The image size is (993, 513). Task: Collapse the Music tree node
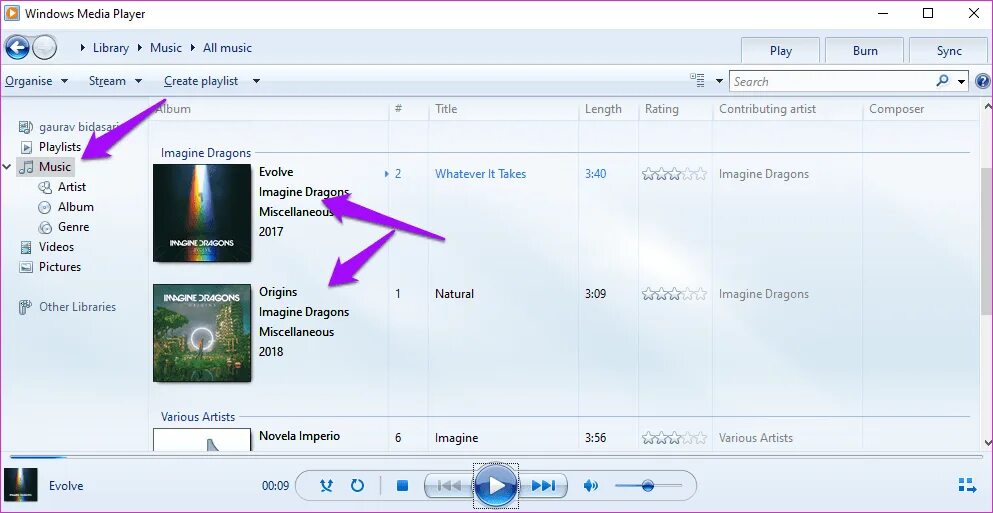pos(7,167)
